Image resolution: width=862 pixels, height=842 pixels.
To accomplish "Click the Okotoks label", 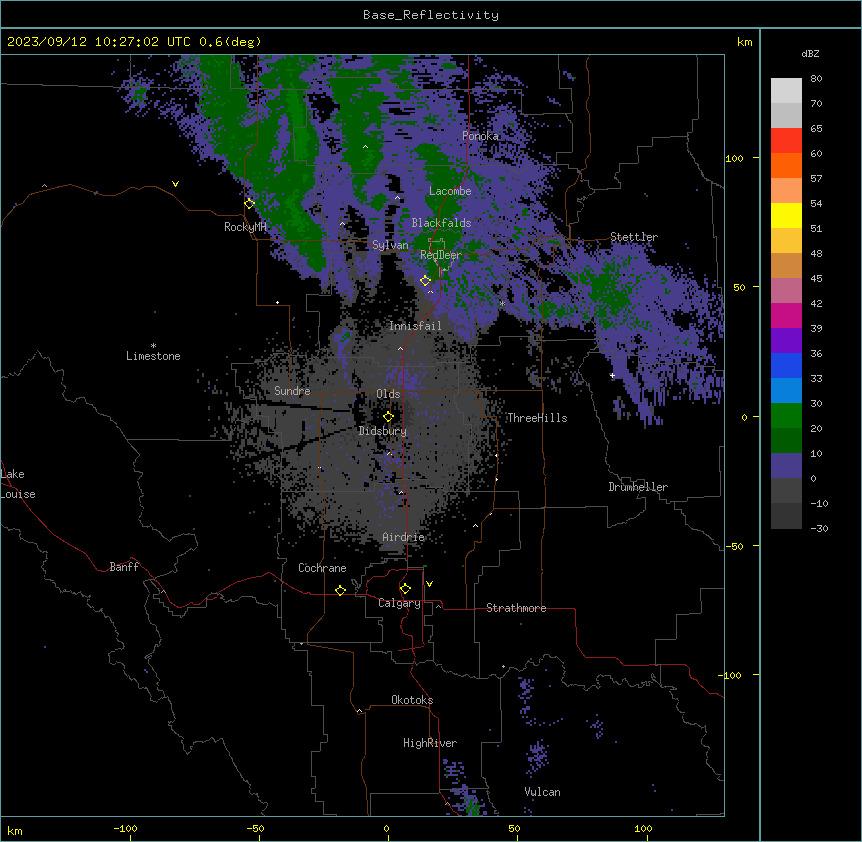I will tap(412, 700).
